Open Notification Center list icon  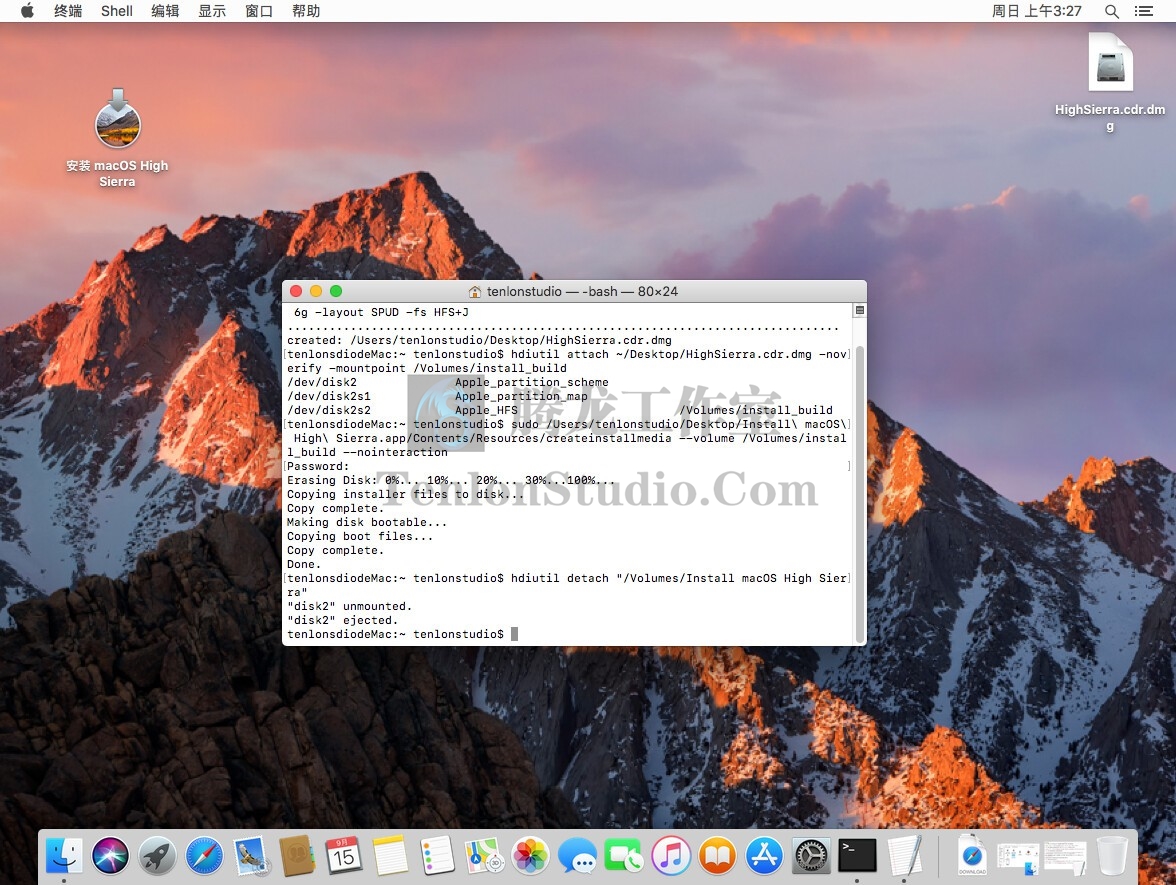(1144, 11)
